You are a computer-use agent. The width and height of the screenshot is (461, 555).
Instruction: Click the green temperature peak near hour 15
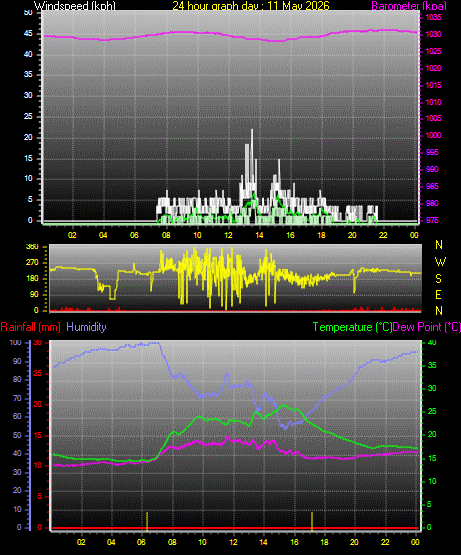[283, 405]
